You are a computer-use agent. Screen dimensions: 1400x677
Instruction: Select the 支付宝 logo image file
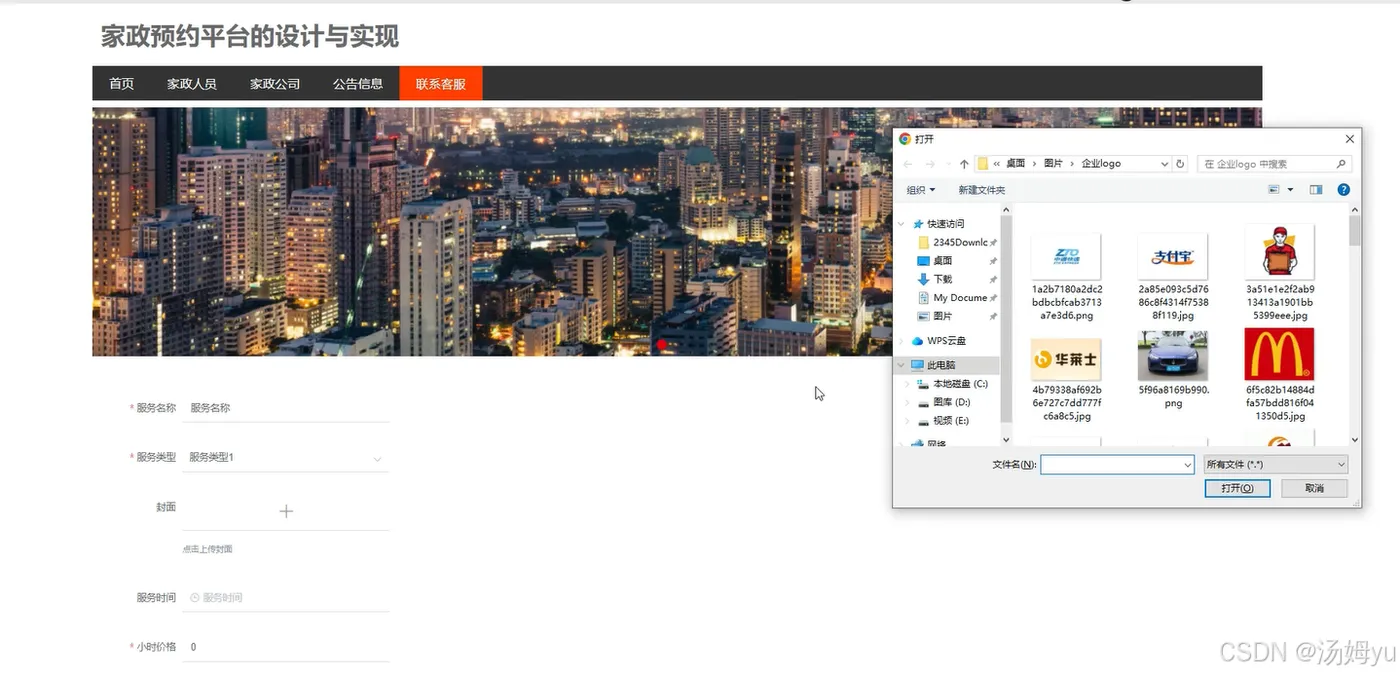click(1173, 277)
